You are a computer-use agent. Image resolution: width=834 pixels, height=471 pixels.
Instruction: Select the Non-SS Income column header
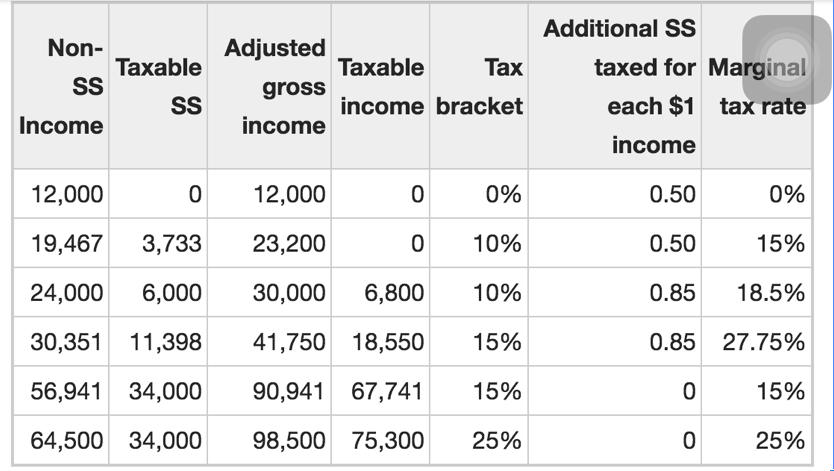[x=61, y=87]
